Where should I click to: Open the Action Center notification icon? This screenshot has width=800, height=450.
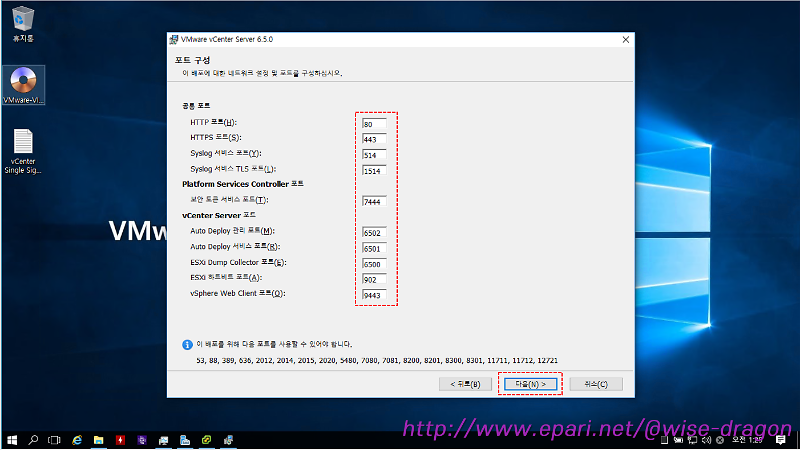tap(781, 440)
